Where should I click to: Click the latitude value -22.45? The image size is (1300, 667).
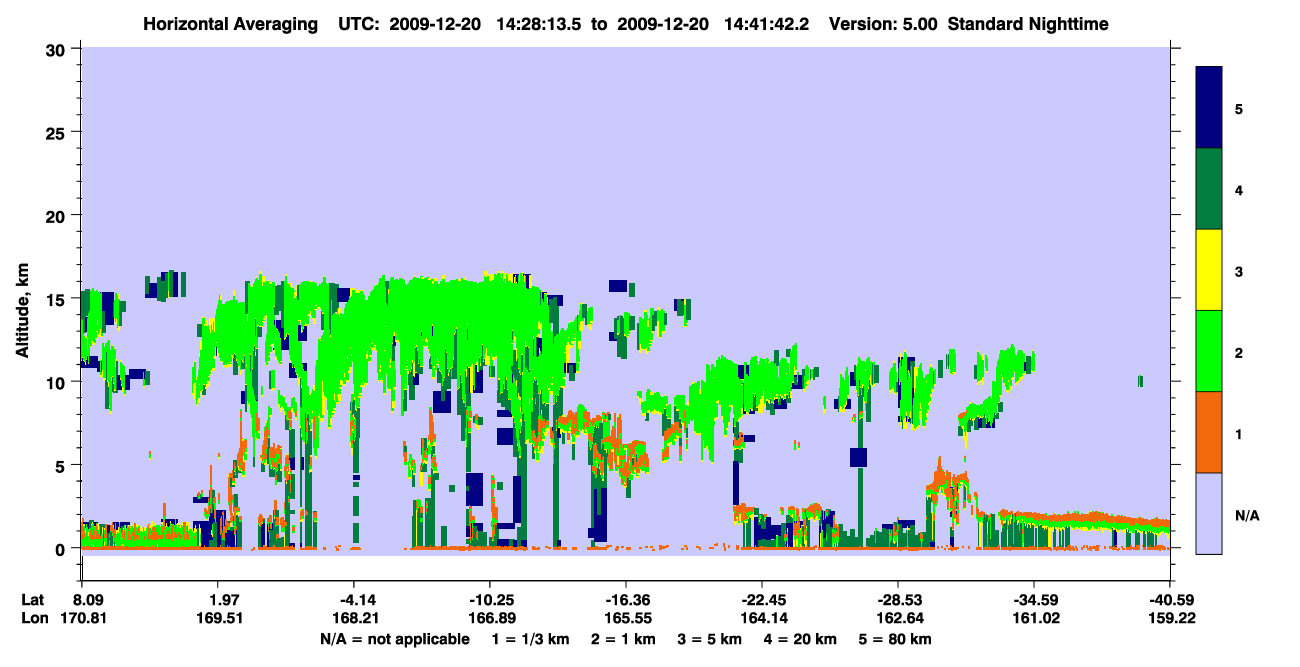[761, 600]
